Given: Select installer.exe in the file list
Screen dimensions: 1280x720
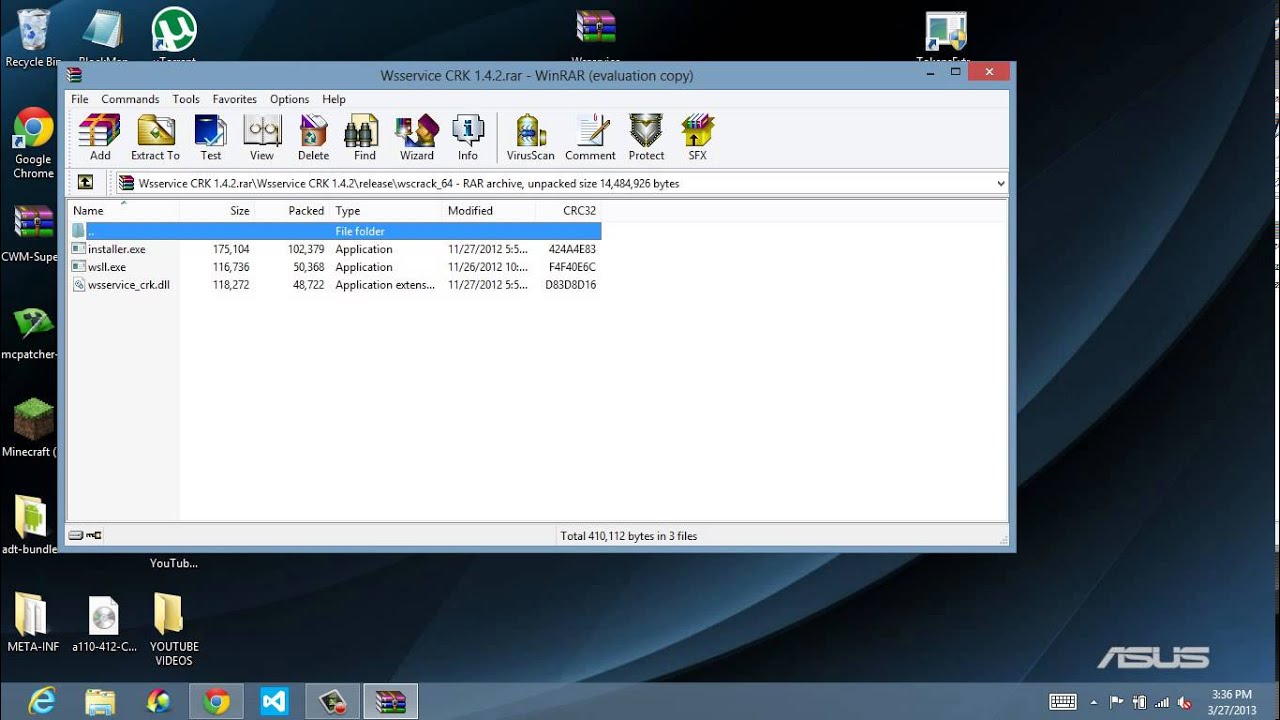Looking at the screenshot, I should coord(116,249).
